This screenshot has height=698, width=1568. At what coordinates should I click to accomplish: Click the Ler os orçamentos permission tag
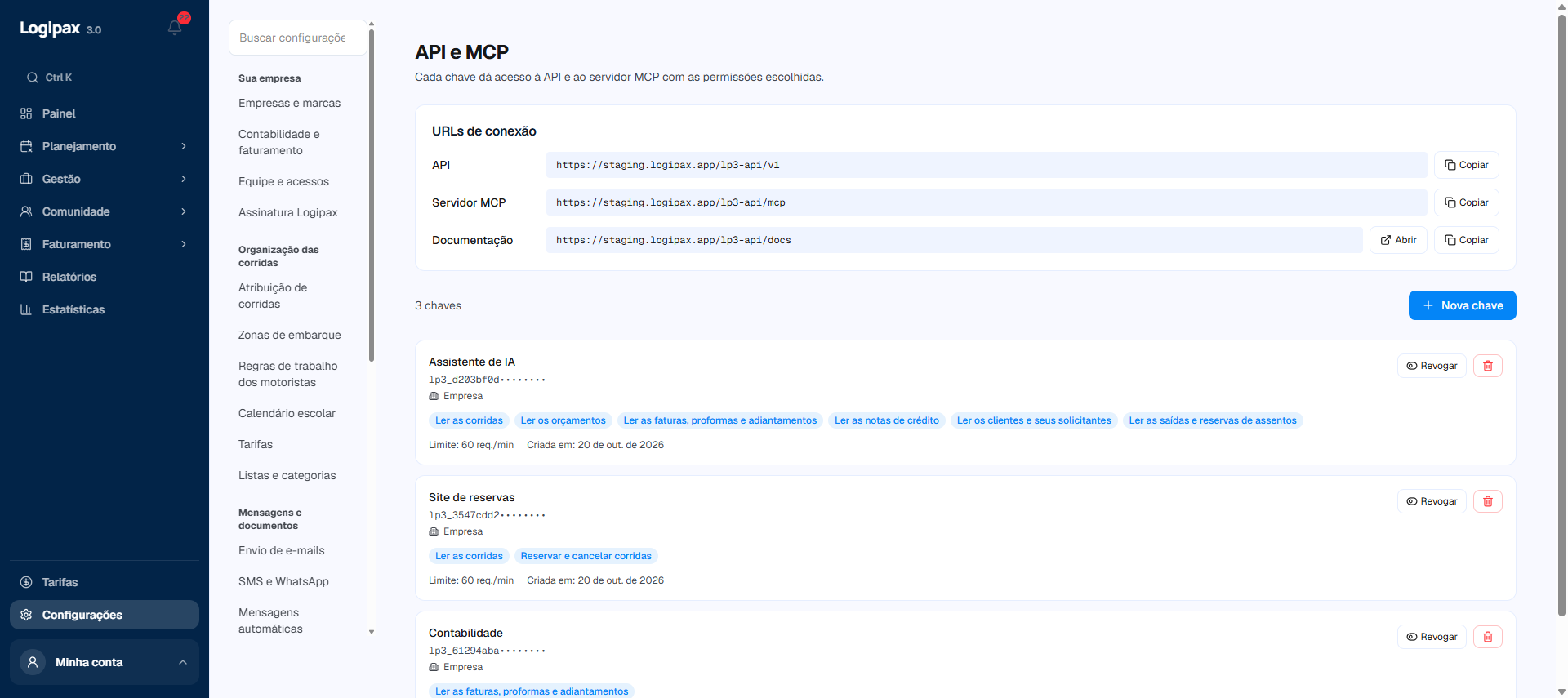[x=563, y=420]
